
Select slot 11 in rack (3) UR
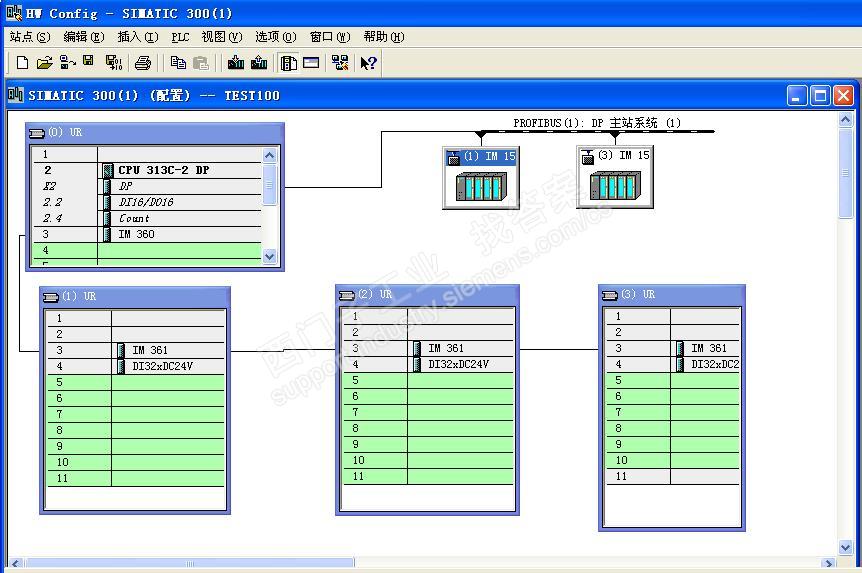pyautogui.click(x=673, y=476)
